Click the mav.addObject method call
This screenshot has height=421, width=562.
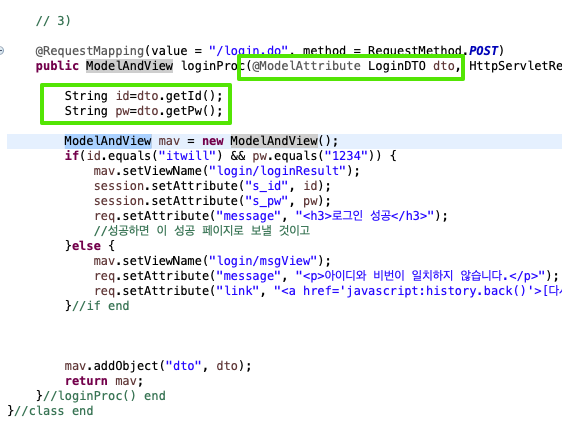(111, 366)
